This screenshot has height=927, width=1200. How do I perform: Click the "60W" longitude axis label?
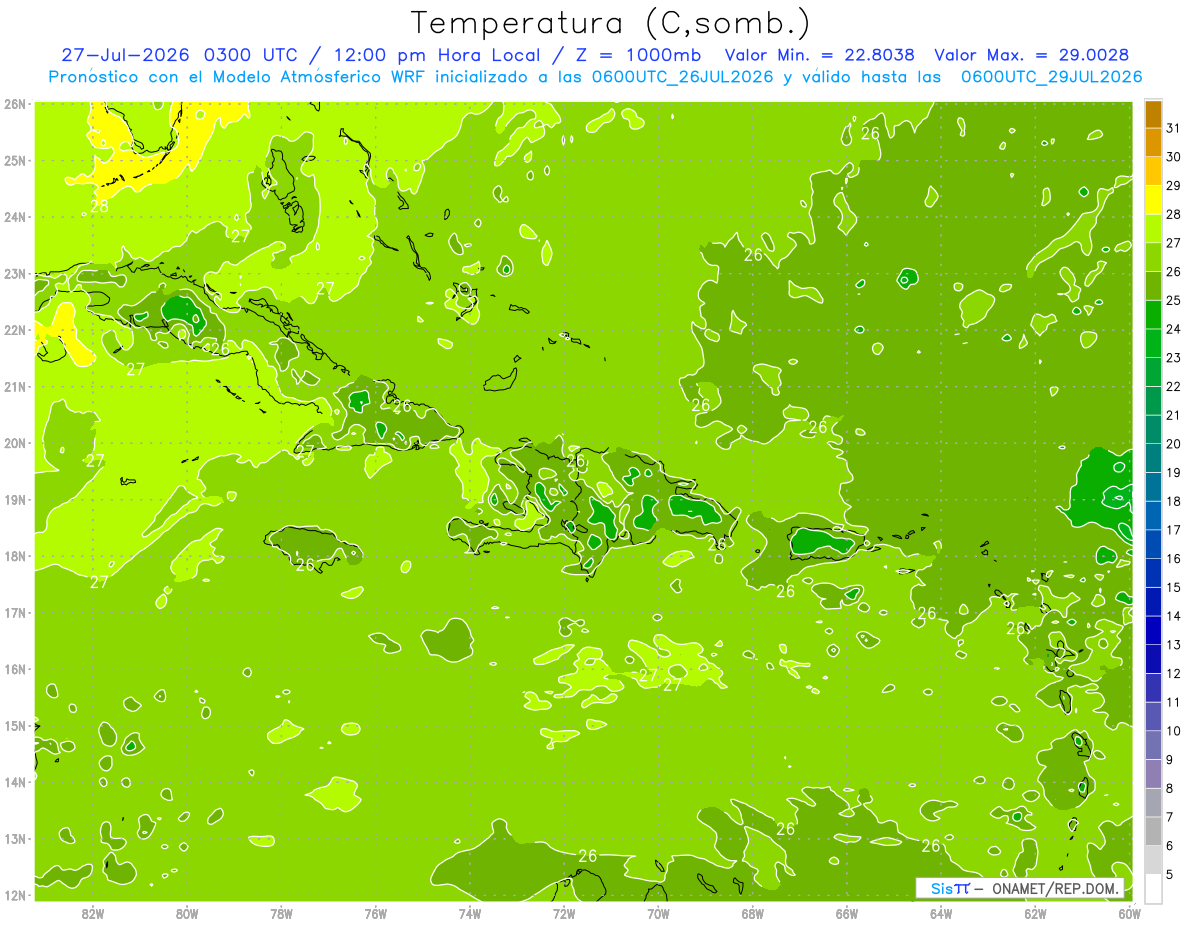(1130, 913)
